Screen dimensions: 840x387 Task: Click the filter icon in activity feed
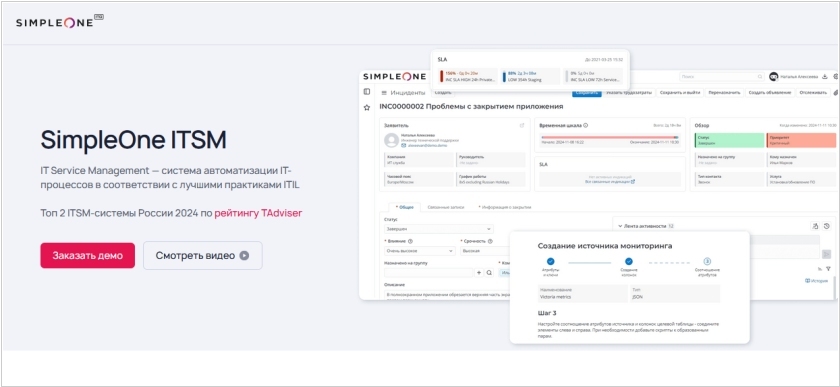point(829,269)
